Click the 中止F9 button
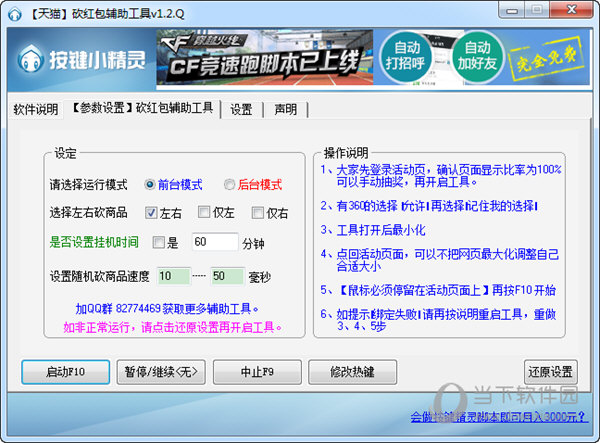Screen dimensions: 600x443 [257, 372]
